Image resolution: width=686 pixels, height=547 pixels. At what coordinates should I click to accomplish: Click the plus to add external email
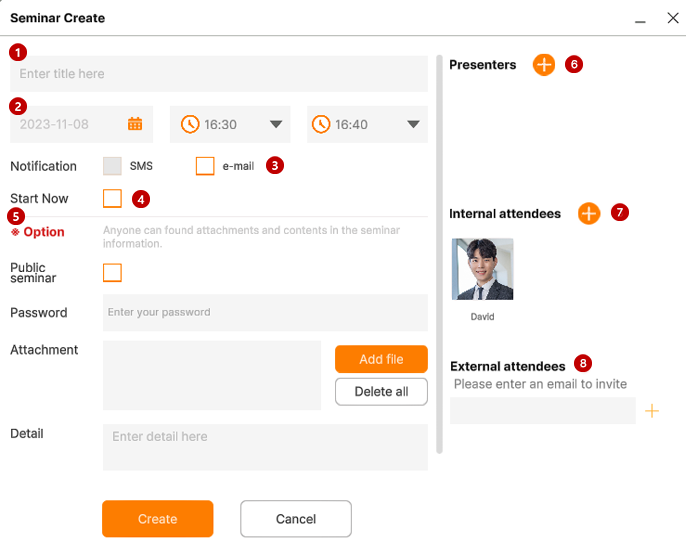(x=651, y=411)
